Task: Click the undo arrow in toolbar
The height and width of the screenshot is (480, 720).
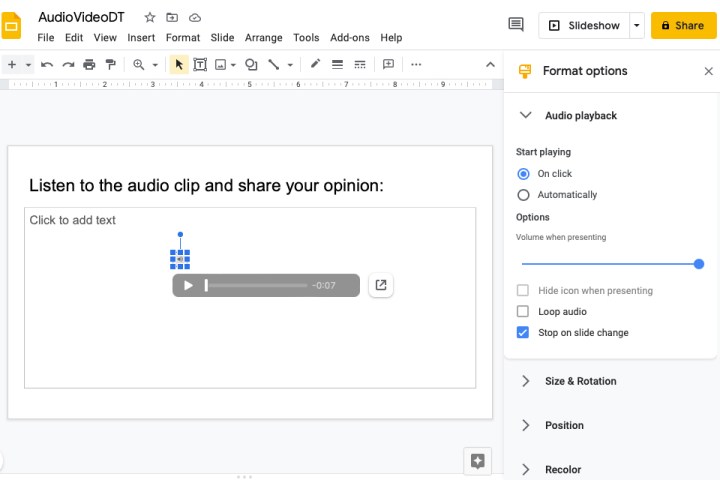Action: (47, 64)
